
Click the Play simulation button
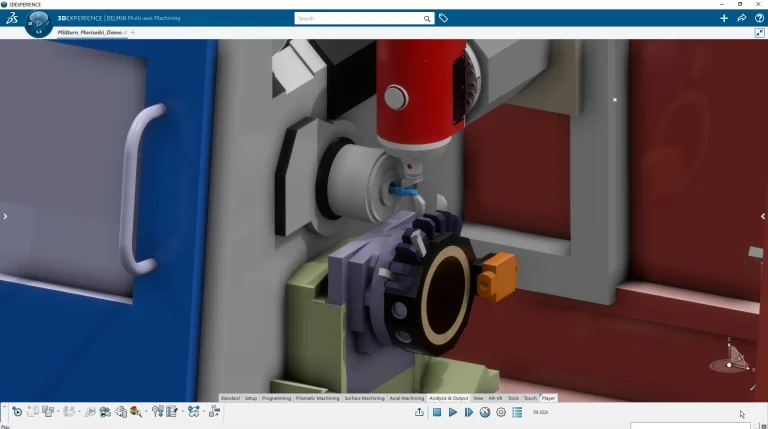453,412
